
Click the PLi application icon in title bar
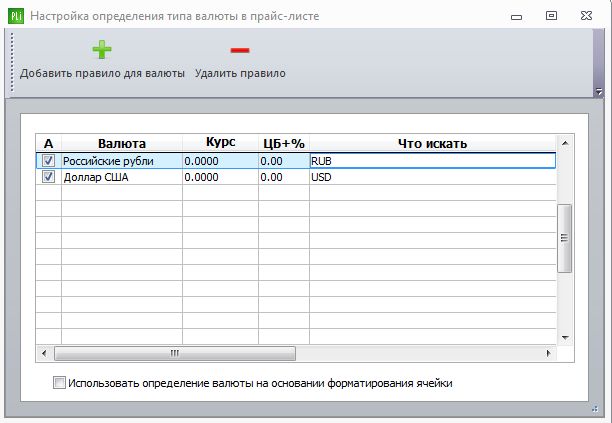pyautogui.click(x=16, y=16)
